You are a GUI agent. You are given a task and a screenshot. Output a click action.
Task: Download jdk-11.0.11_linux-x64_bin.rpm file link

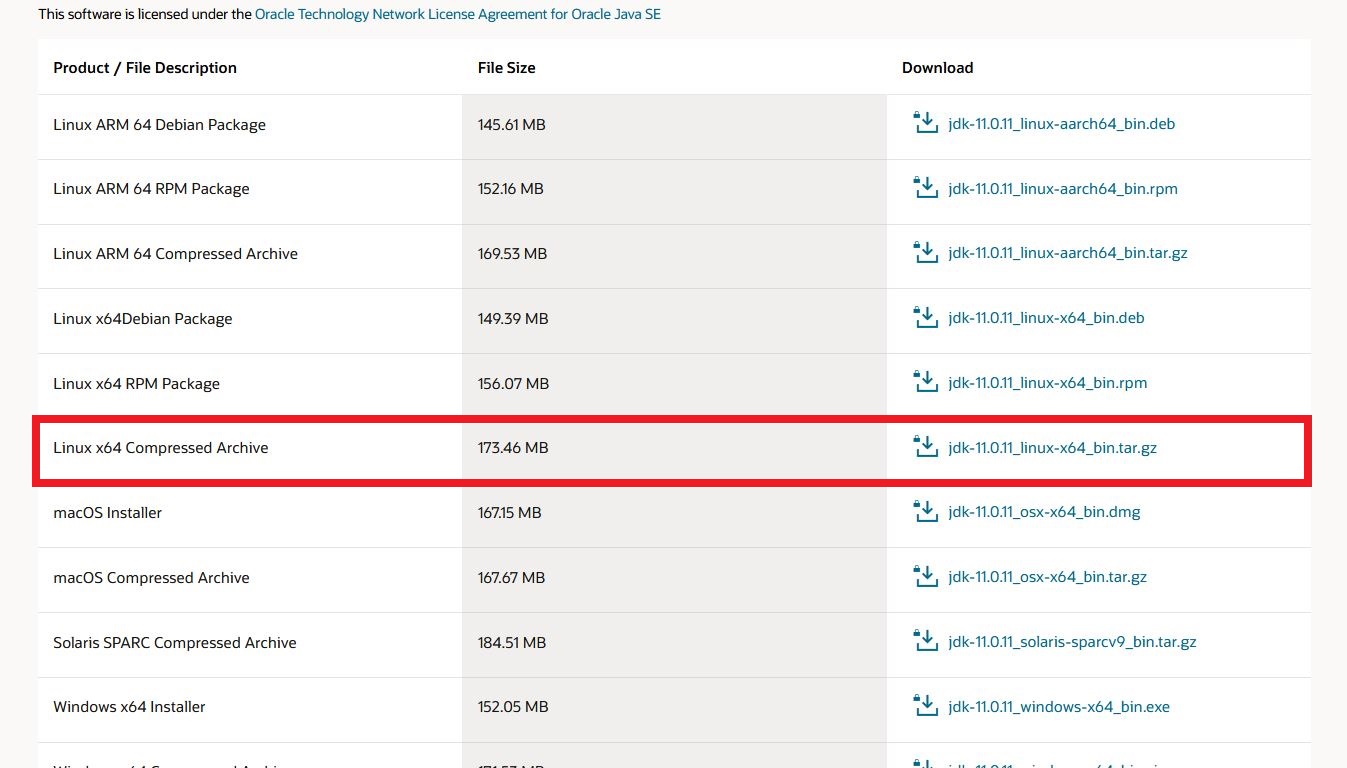pyautogui.click(x=1048, y=383)
